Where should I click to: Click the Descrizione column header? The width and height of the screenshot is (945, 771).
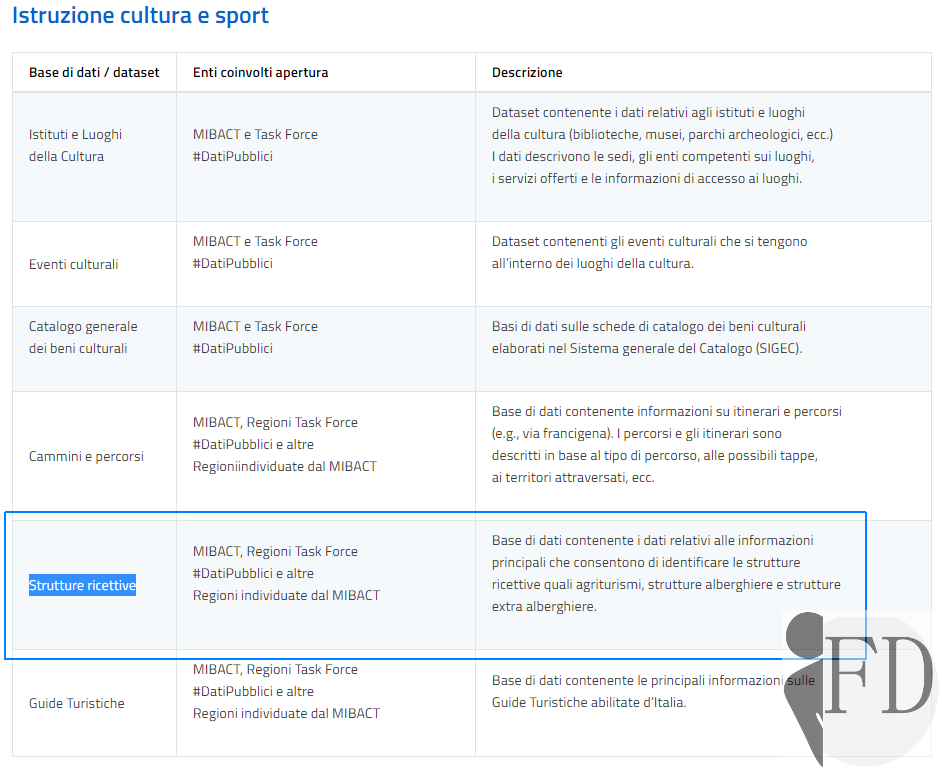527,72
